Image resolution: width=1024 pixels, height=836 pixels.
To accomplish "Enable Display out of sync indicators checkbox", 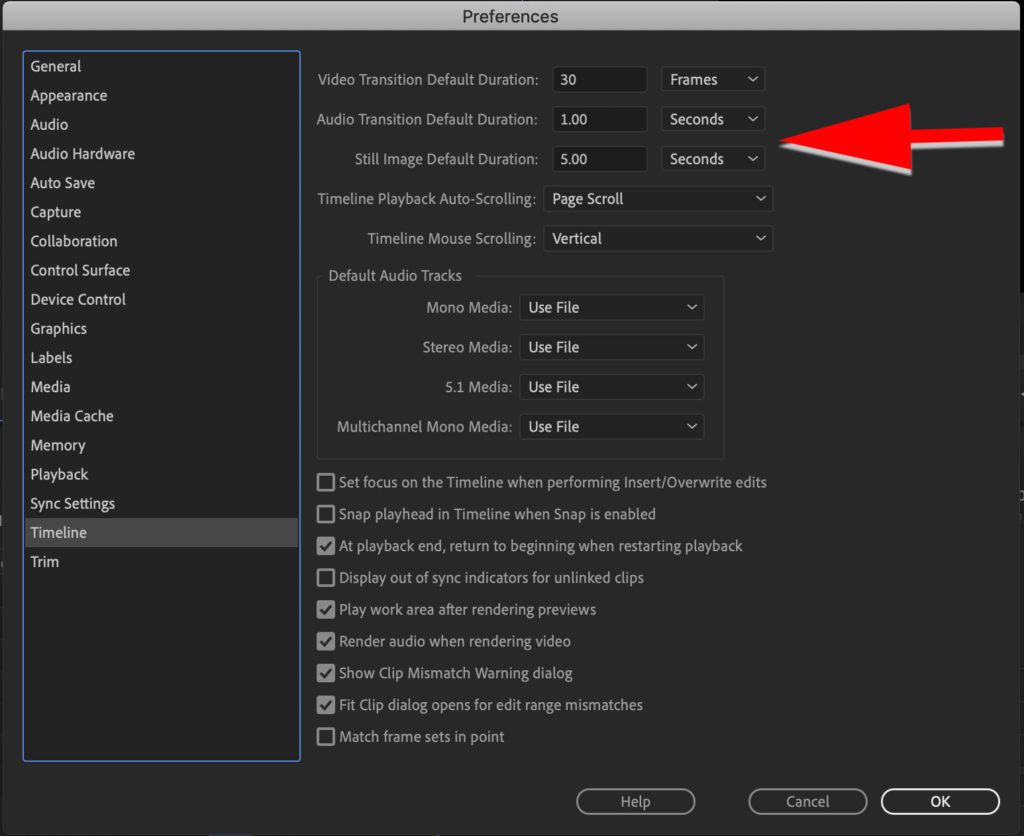I will (325, 578).
